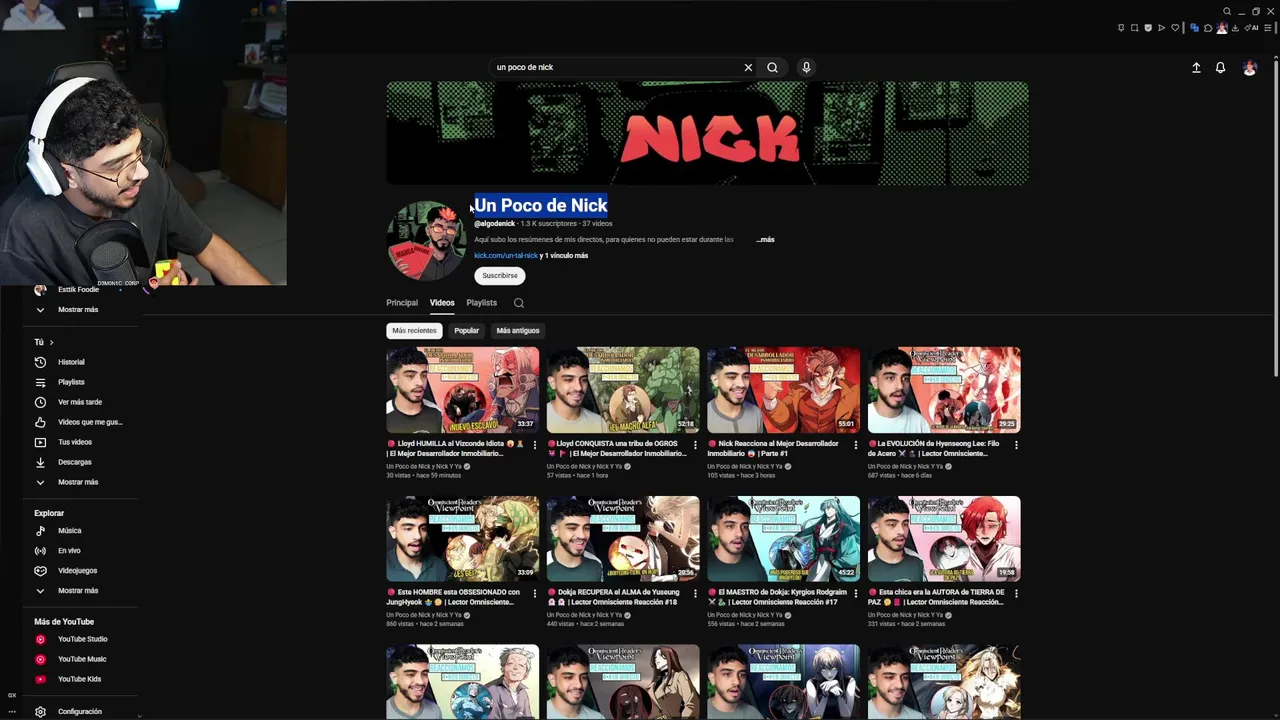
Task: Open browser downloads icon in toolbar
Action: (1235, 28)
